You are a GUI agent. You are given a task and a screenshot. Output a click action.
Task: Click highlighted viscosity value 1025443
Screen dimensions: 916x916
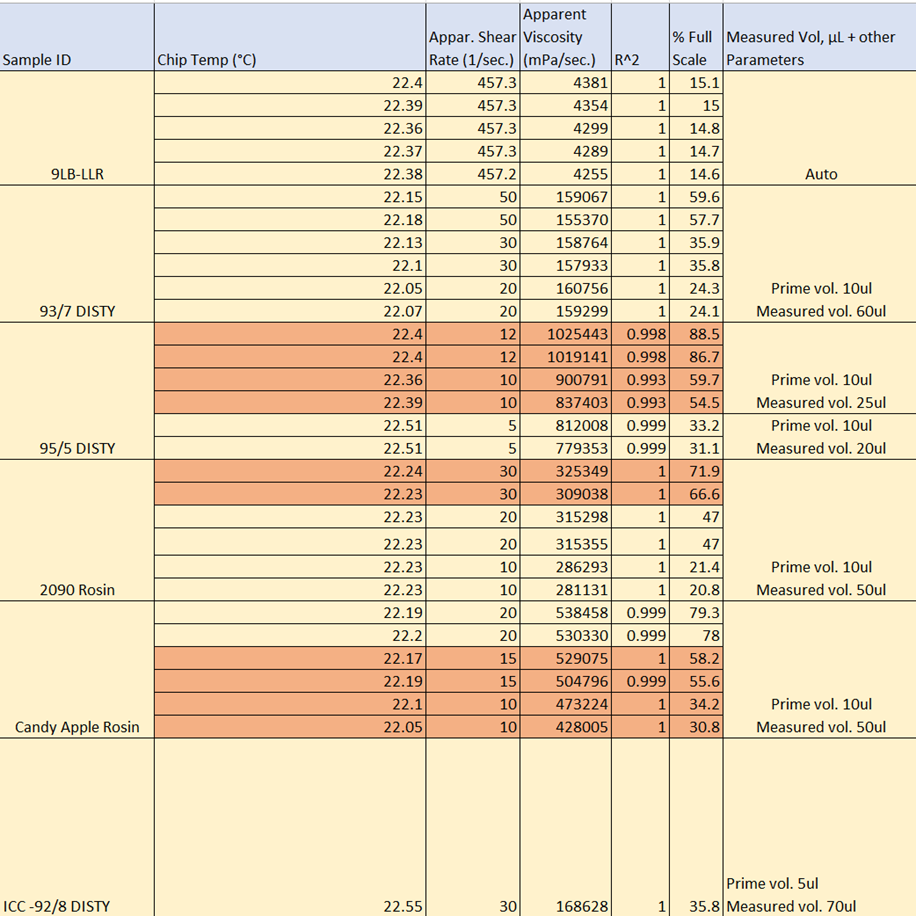[565, 334]
